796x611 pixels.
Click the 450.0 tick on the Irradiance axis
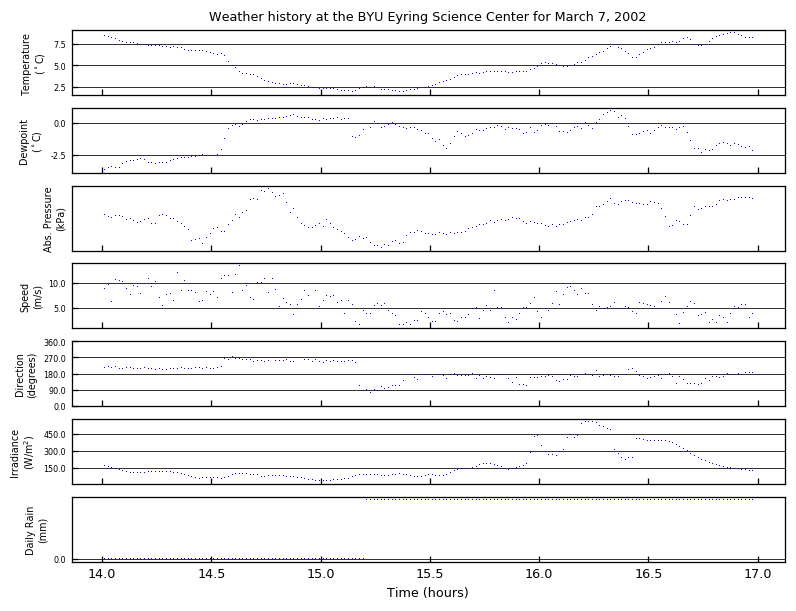[x=55, y=435]
